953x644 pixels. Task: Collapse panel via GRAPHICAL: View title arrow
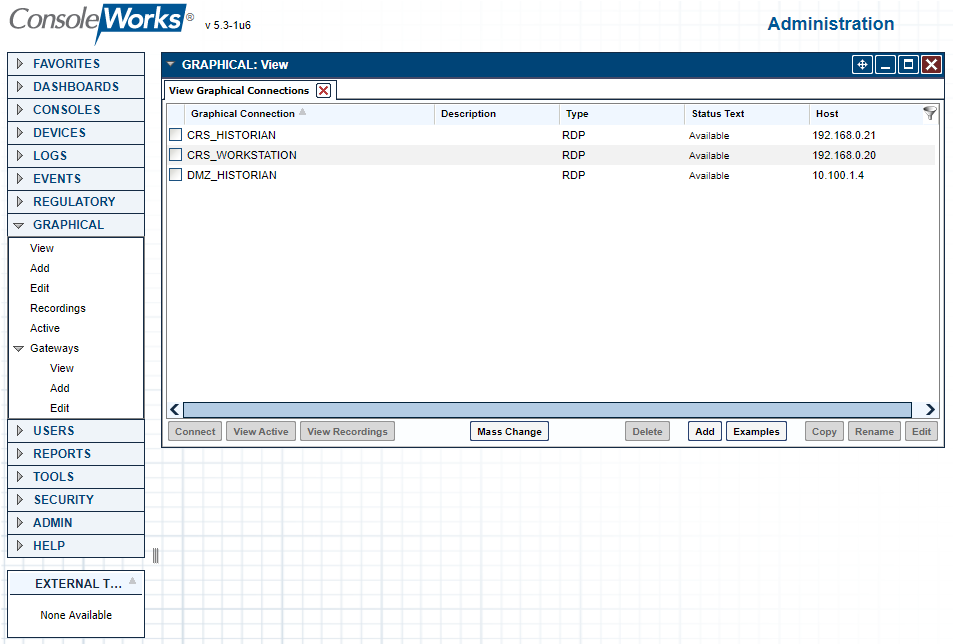pyautogui.click(x=171, y=64)
